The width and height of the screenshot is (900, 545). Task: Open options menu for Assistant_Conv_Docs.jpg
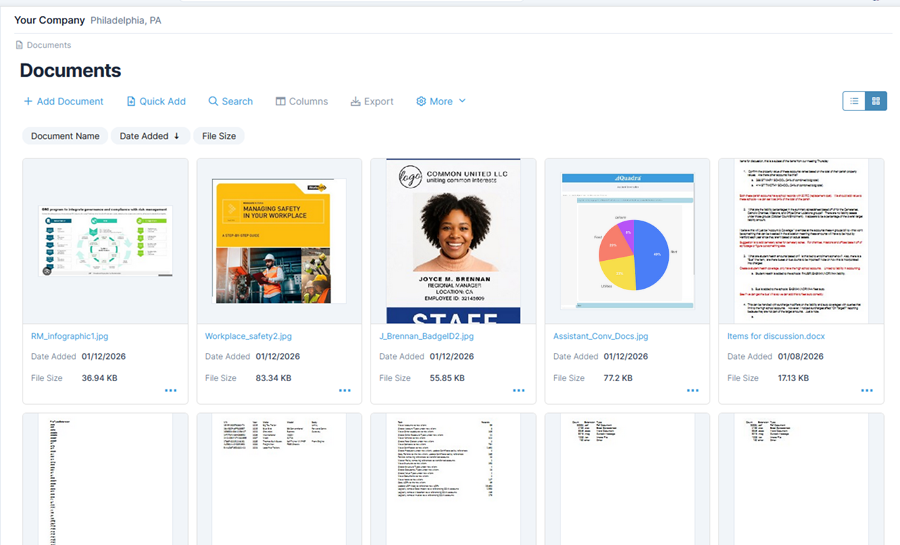click(x=692, y=390)
